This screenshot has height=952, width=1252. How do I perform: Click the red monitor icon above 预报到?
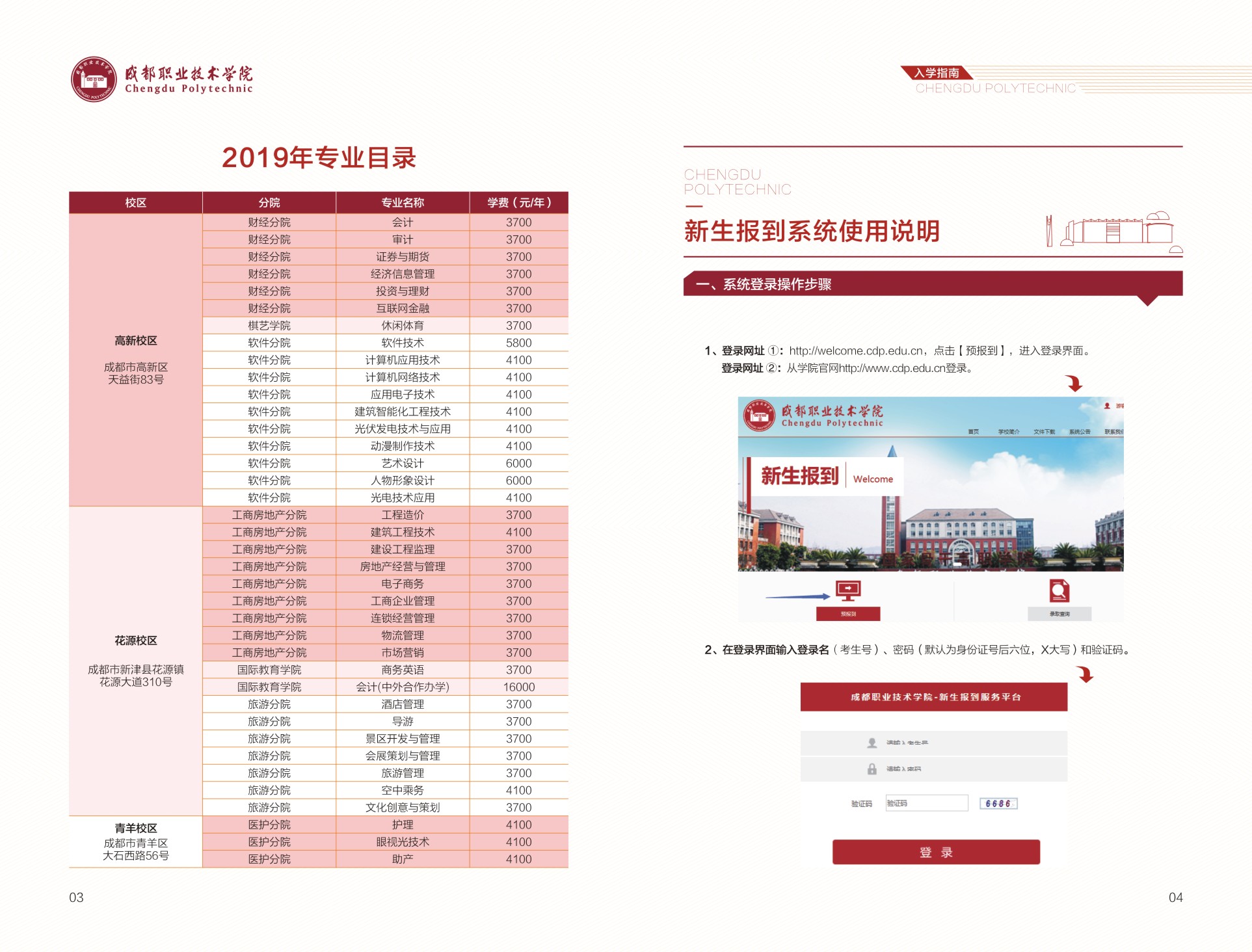(x=848, y=590)
